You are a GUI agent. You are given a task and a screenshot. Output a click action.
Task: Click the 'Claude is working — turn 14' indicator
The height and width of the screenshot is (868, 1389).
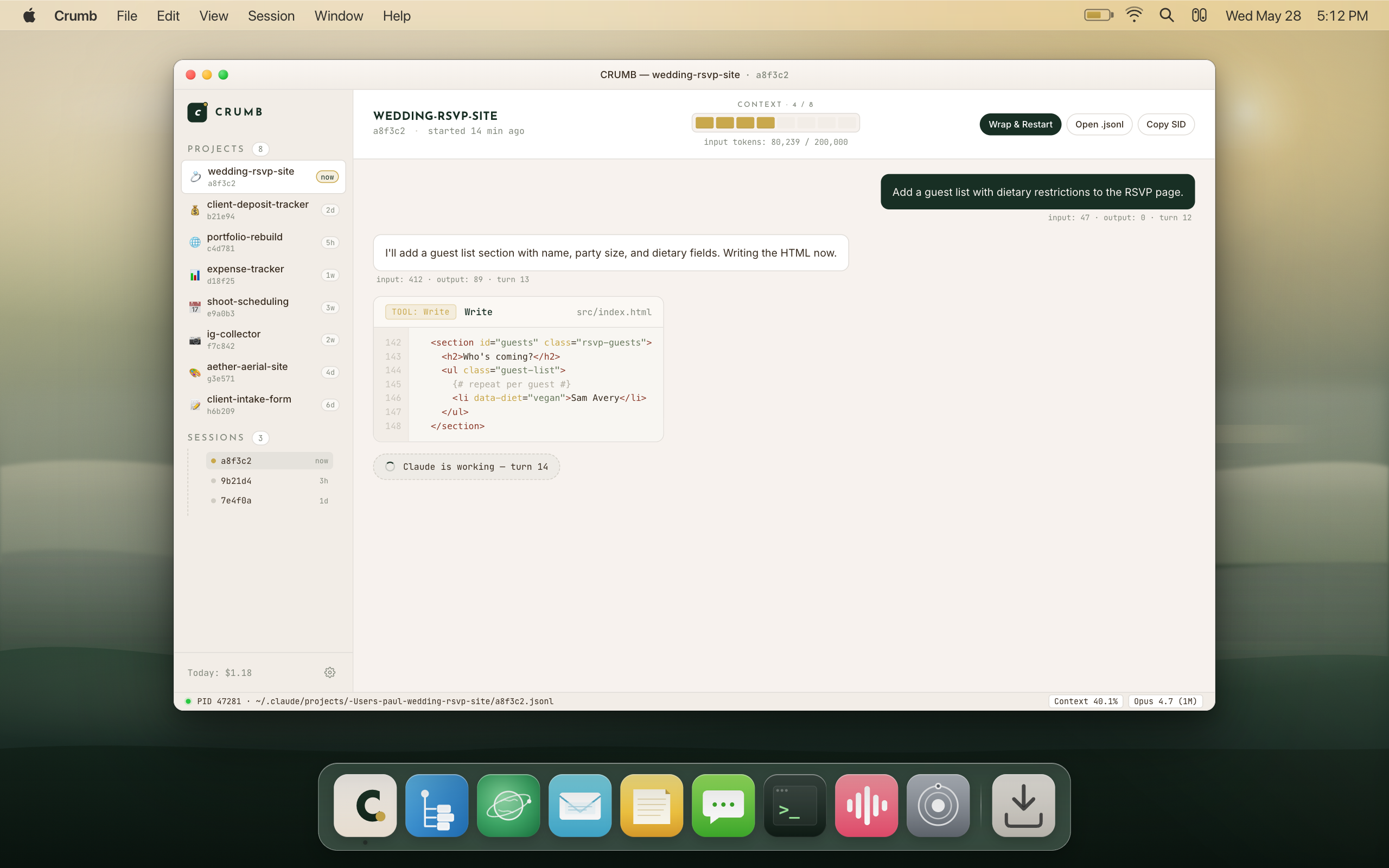(466, 467)
